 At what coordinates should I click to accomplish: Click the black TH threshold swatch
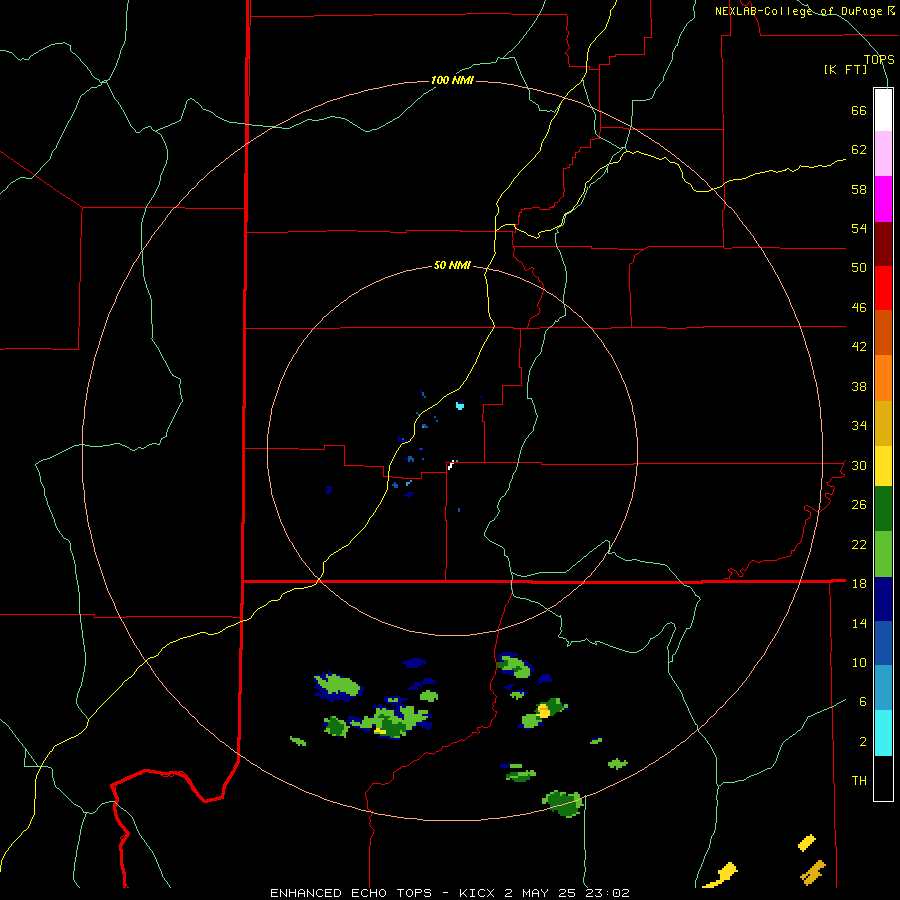(x=883, y=778)
